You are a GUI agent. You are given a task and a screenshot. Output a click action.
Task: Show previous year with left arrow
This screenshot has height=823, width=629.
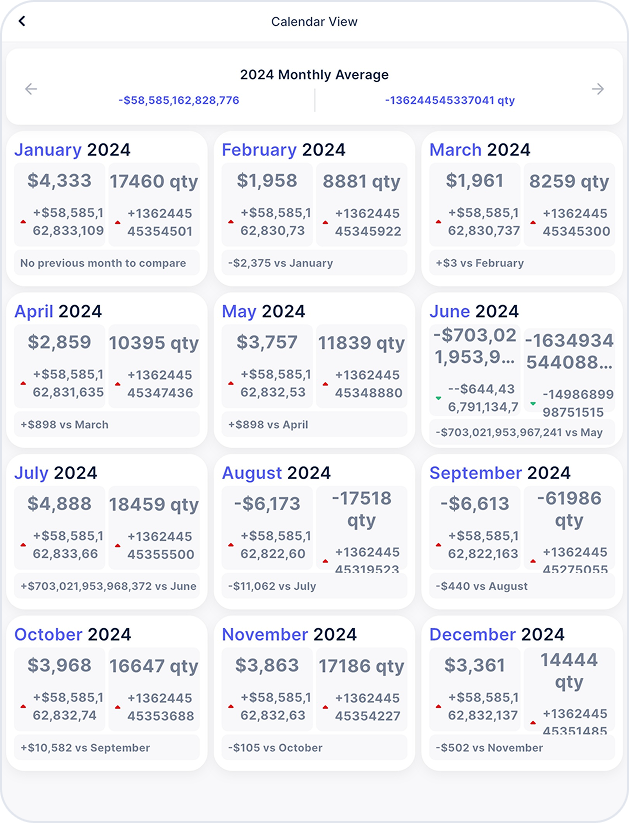(x=31, y=89)
